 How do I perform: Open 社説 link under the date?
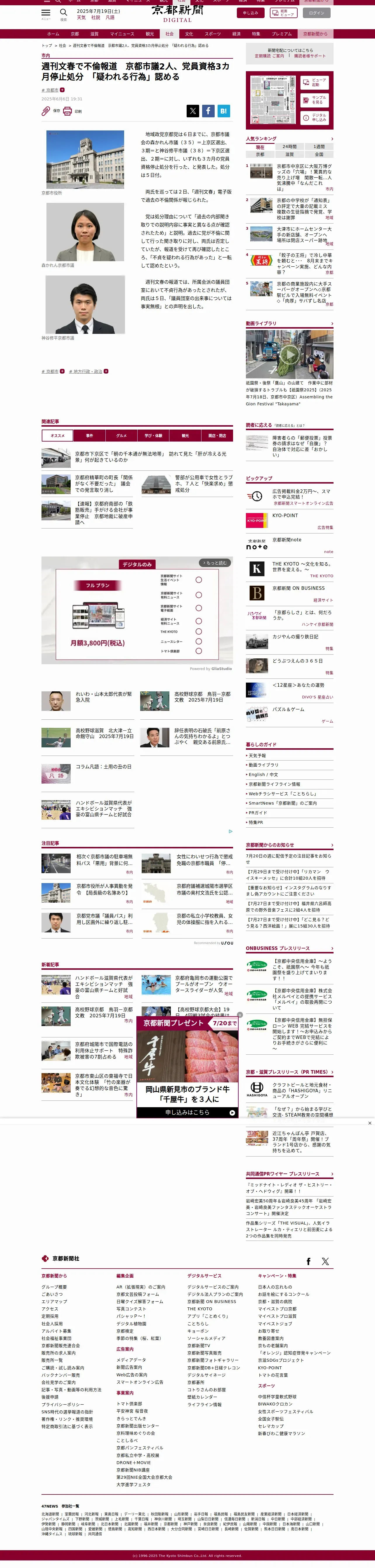[x=96, y=18]
